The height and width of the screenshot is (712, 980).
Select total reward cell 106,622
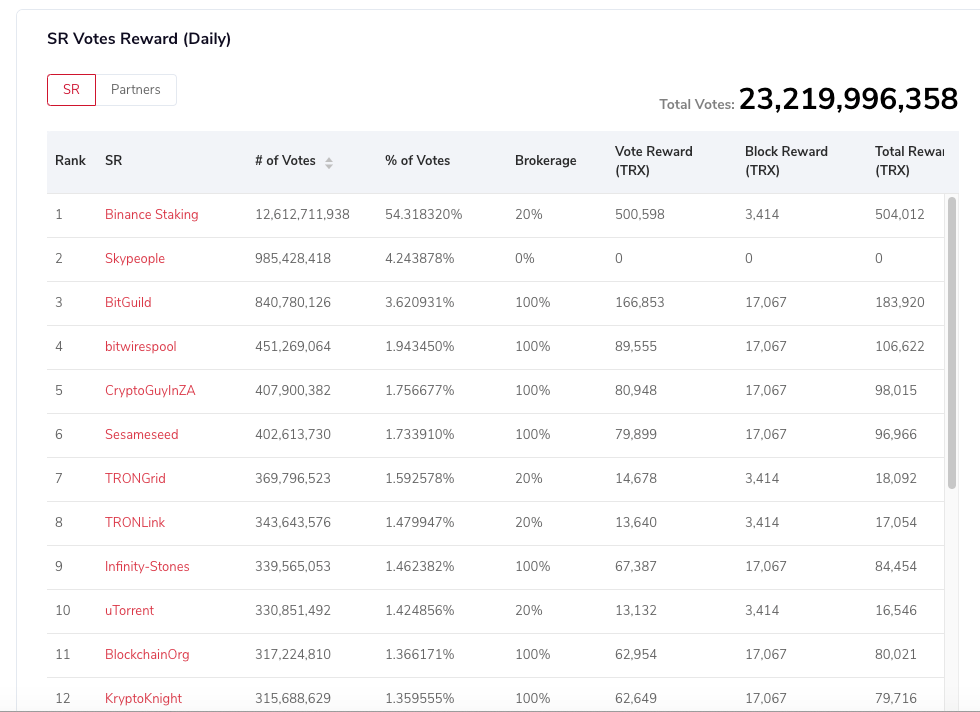(x=899, y=346)
